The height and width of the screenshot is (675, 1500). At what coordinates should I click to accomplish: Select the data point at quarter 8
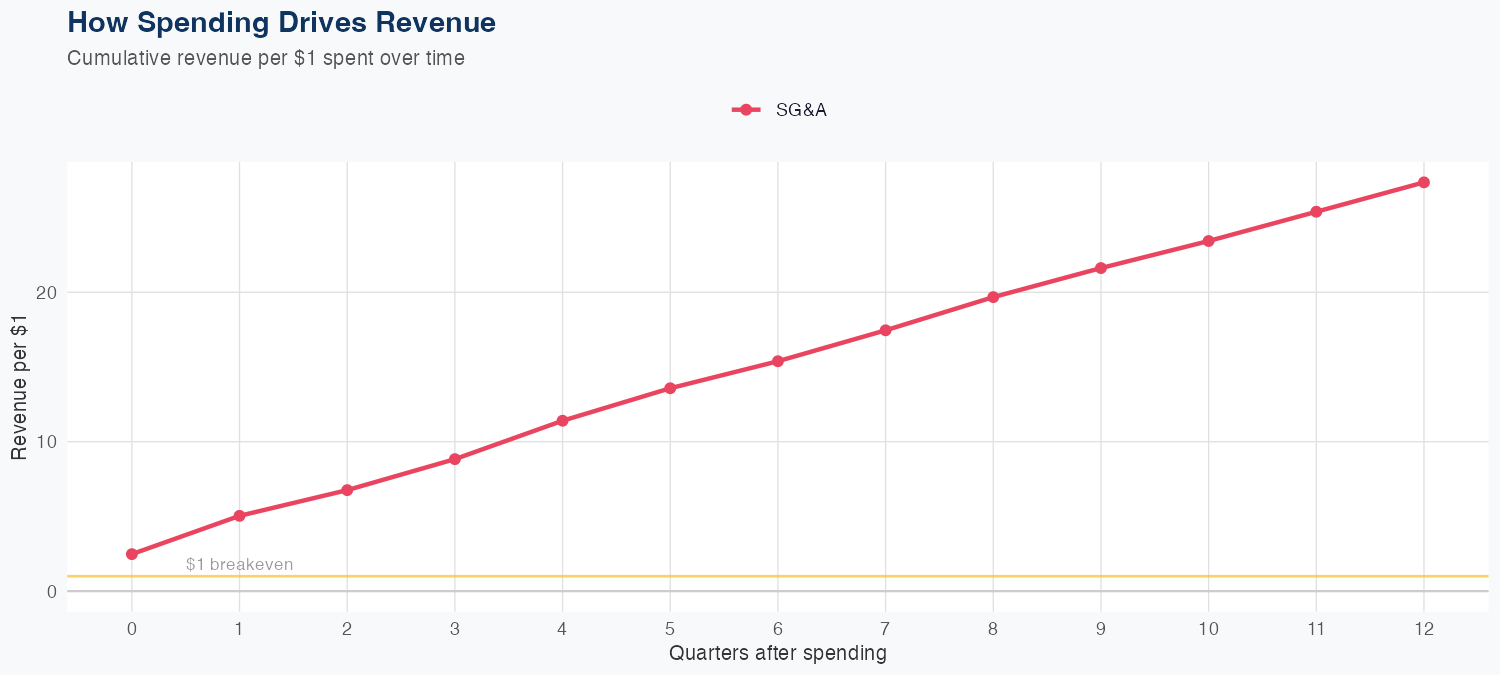click(x=993, y=297)
